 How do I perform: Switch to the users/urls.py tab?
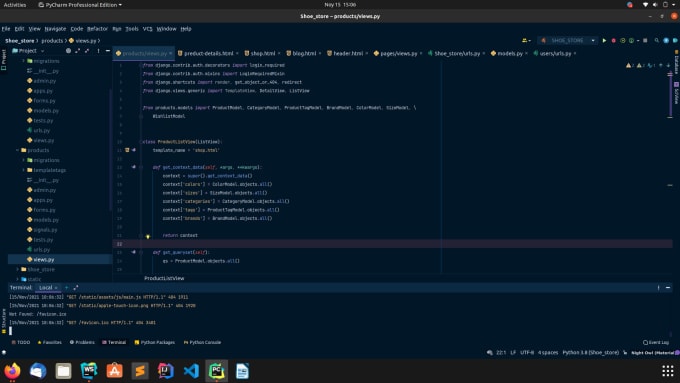(555, 53)
